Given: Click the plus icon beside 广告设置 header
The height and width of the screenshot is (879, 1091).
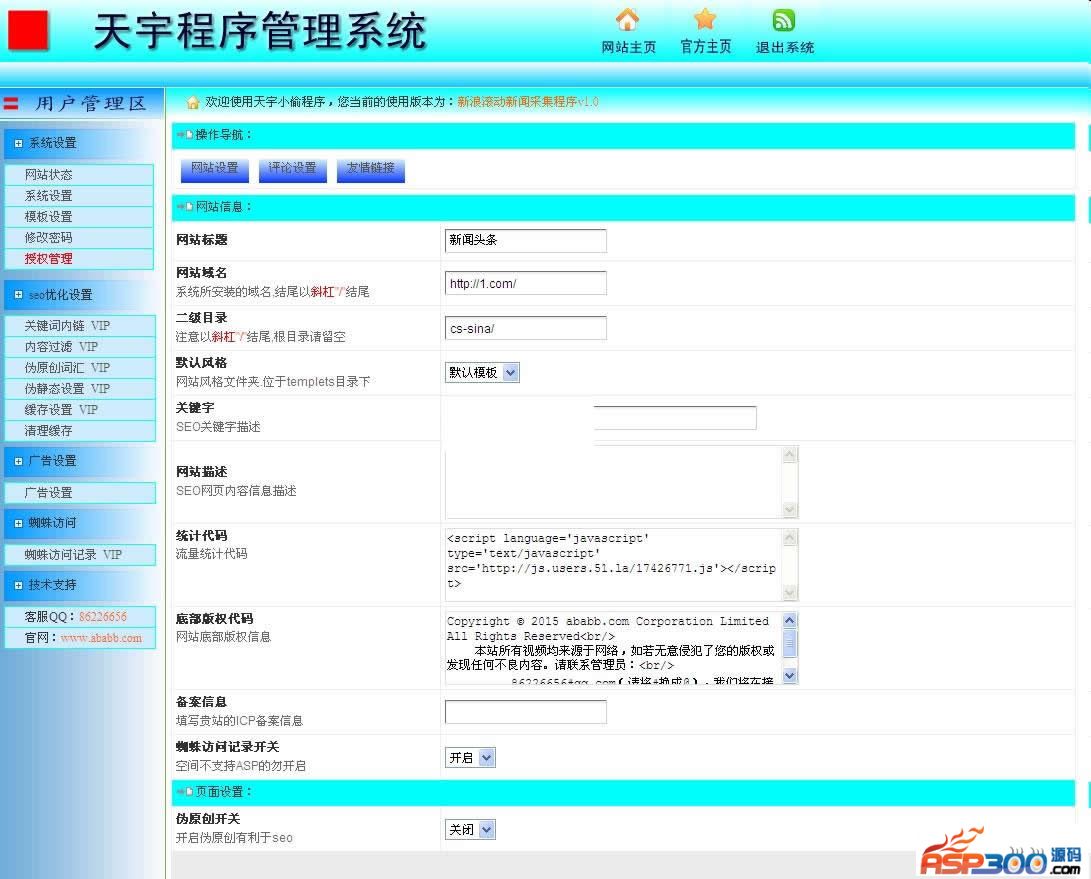Looking at the screenshot, I should pos(19,461).
